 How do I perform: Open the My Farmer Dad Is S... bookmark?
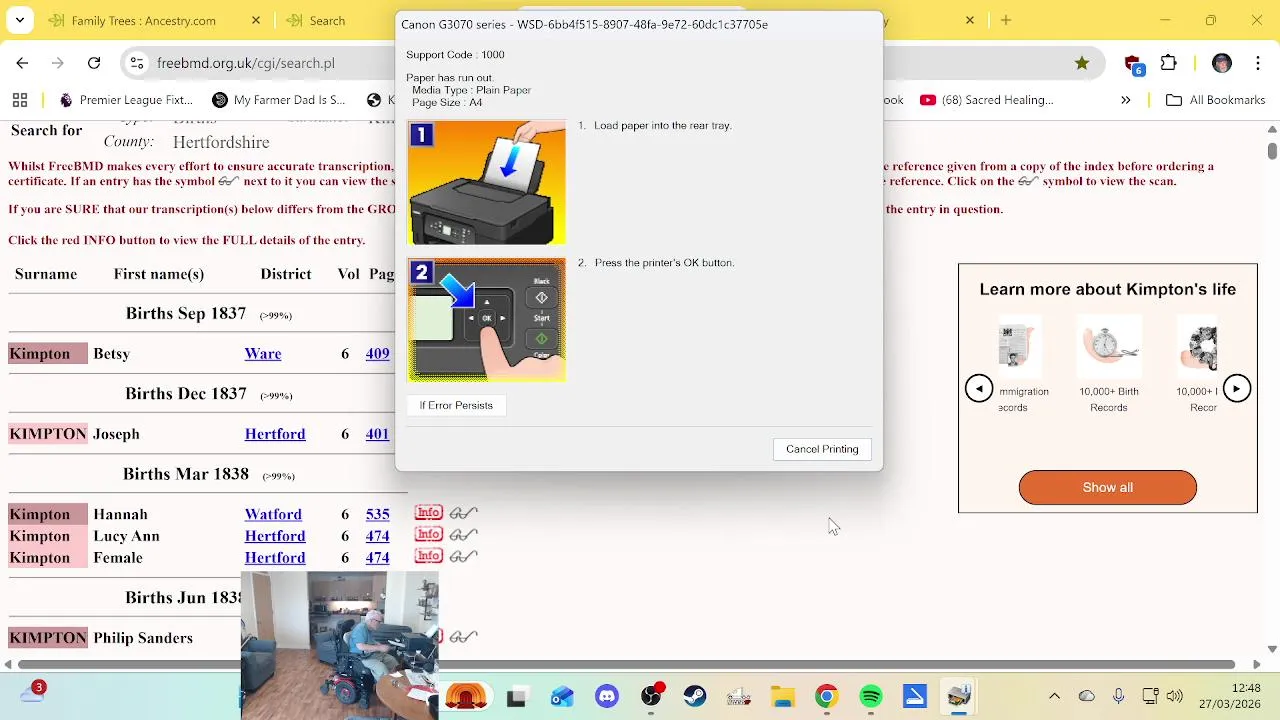point(278,100)
